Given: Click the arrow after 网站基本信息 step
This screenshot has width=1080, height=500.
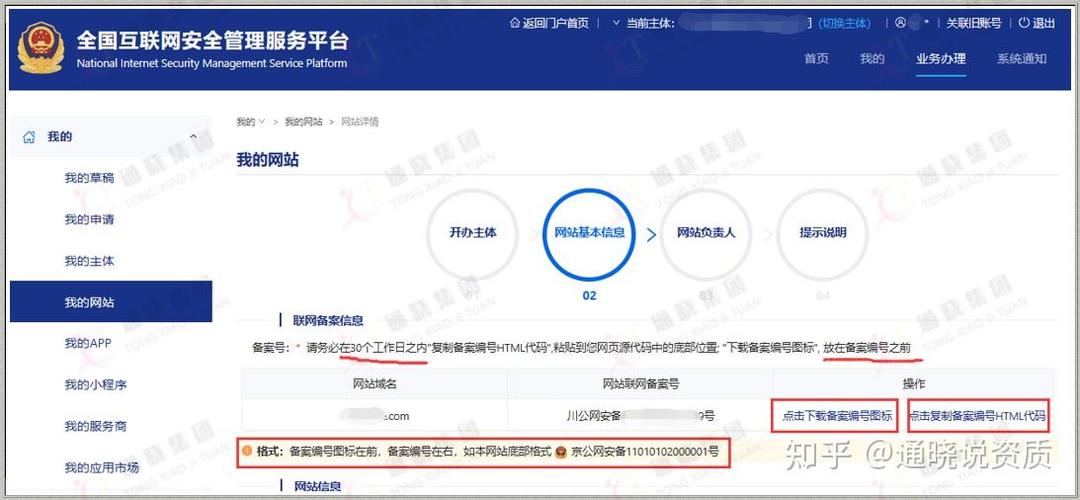Looking at the screenshot, I should [652, 234].
